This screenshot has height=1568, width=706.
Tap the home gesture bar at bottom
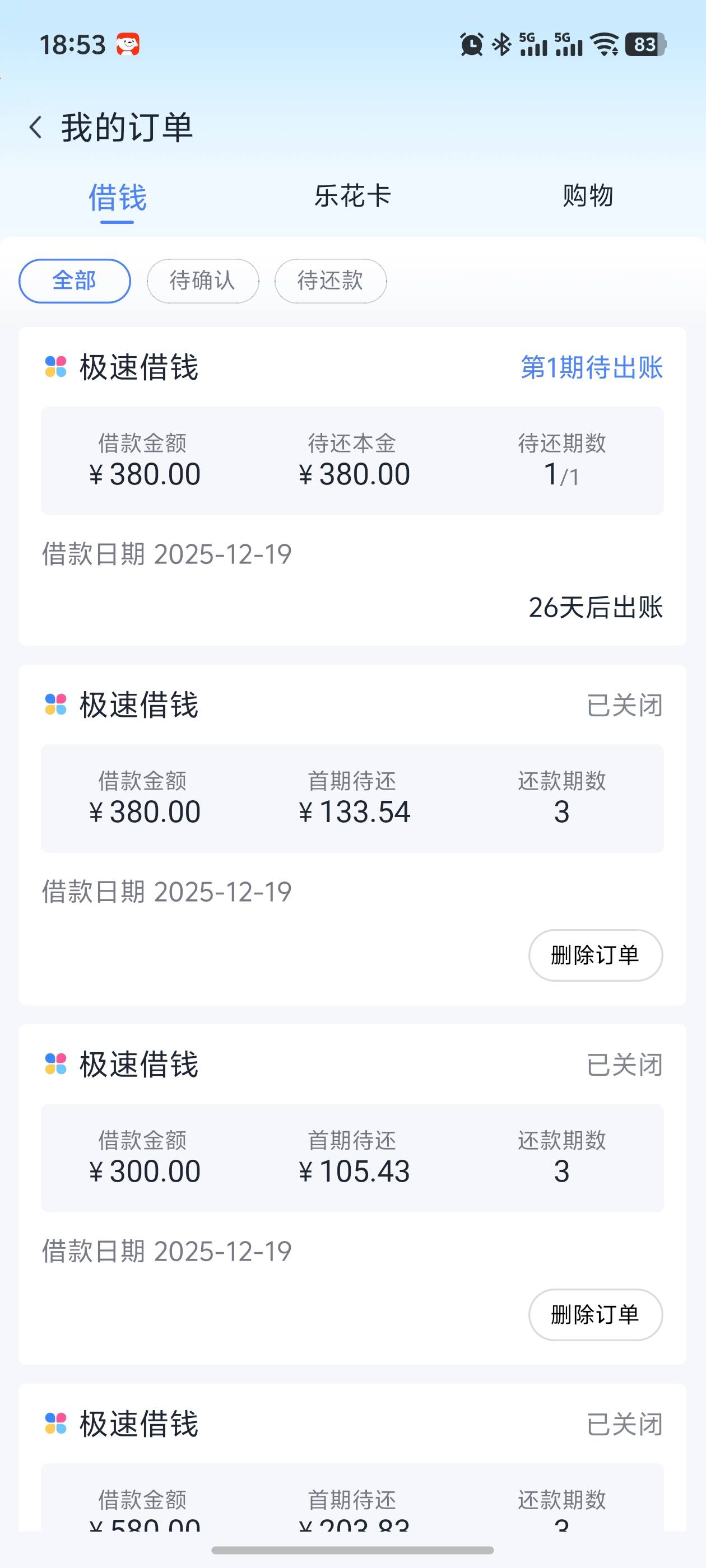pos(352,1550)
